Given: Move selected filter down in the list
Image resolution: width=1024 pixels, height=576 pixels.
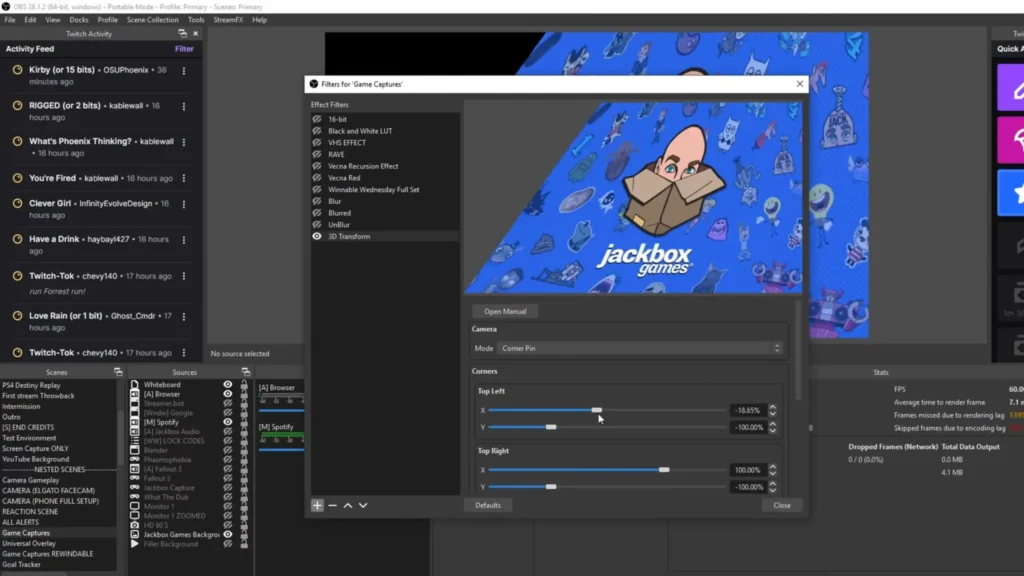Looking at the screenshot, I should (363, 505).
